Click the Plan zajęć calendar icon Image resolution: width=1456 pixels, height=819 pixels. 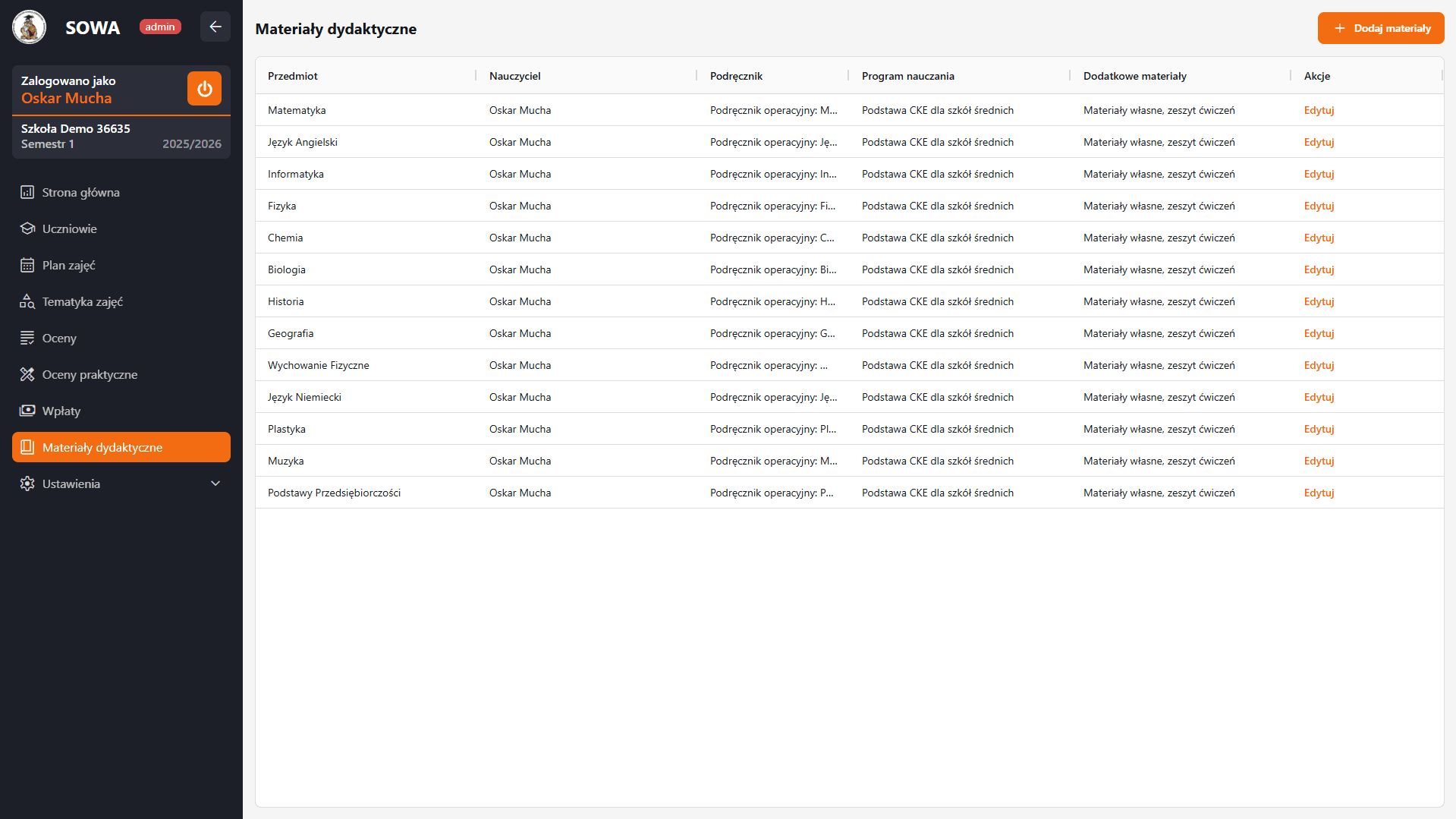coord(27,265)
